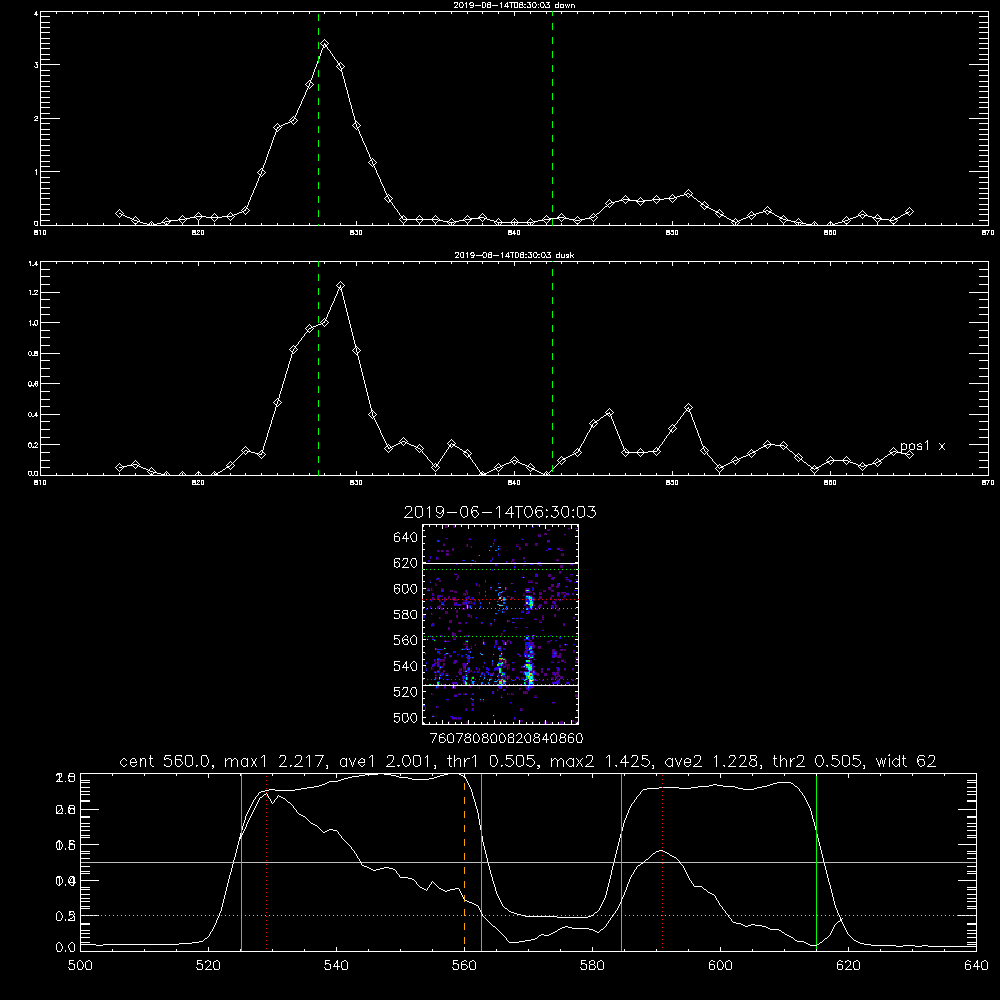Click the dusk plot title text
Viewport: 1000px width, 1000px height.
click(x=514, y=255)
